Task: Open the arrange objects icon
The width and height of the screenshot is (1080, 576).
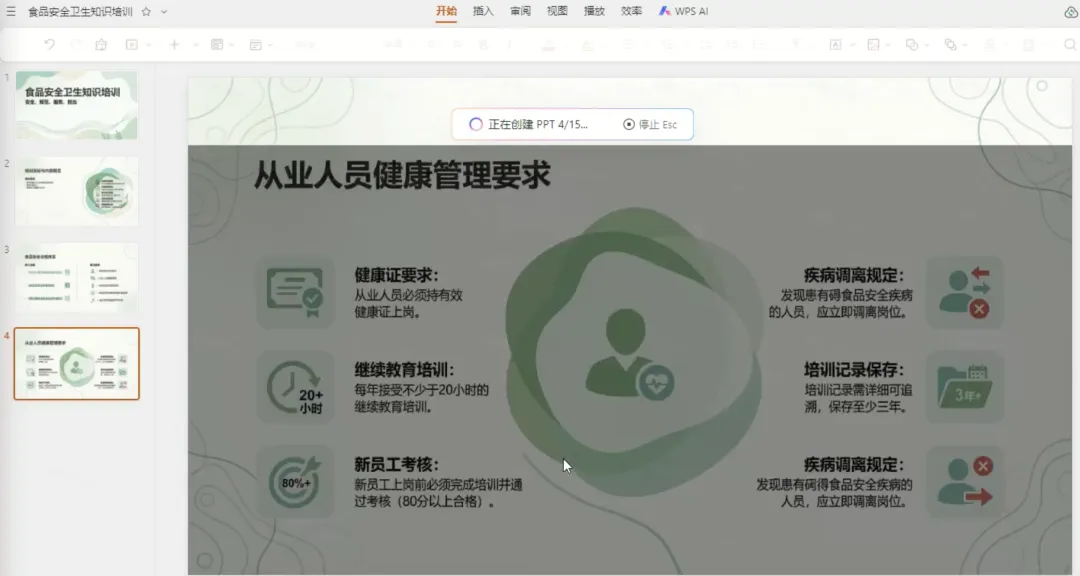Action: click(951, 45)
